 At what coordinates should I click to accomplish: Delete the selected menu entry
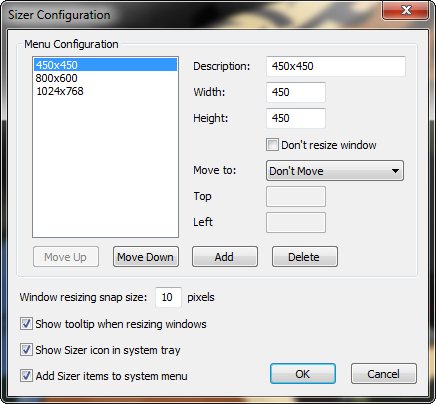(305, 257)
